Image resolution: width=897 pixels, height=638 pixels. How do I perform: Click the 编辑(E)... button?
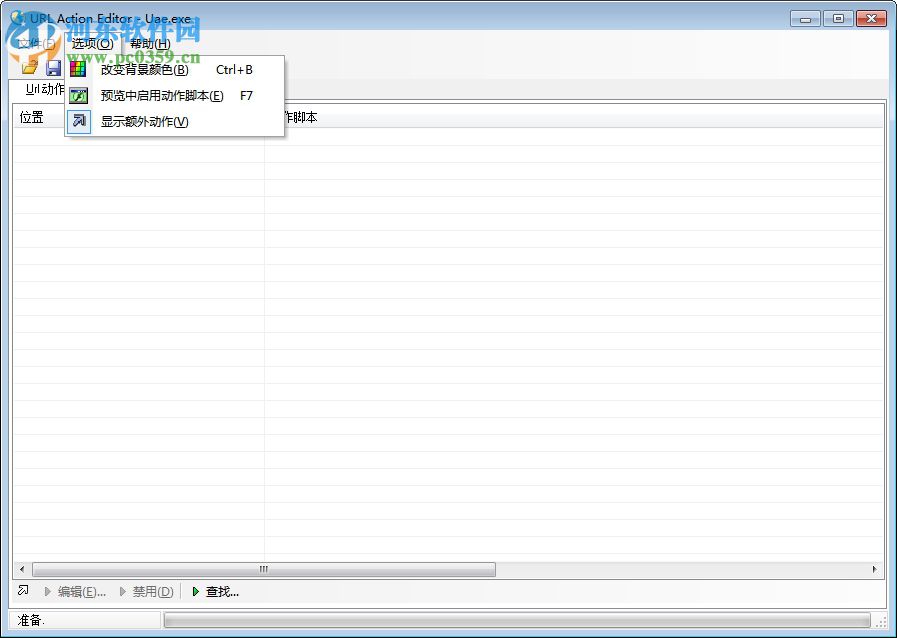[x=78, y=591]
